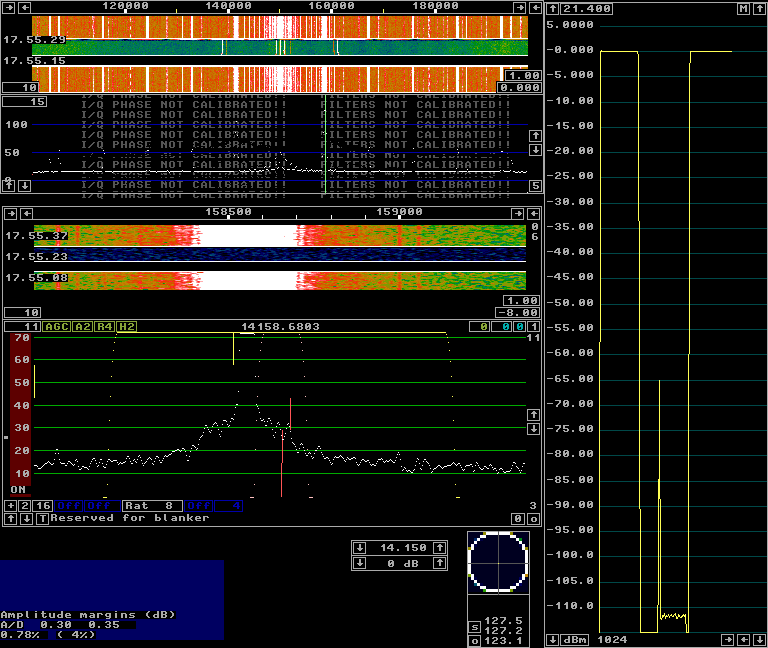Toggle the first blue Off button next to 16

tap(69, 505)
